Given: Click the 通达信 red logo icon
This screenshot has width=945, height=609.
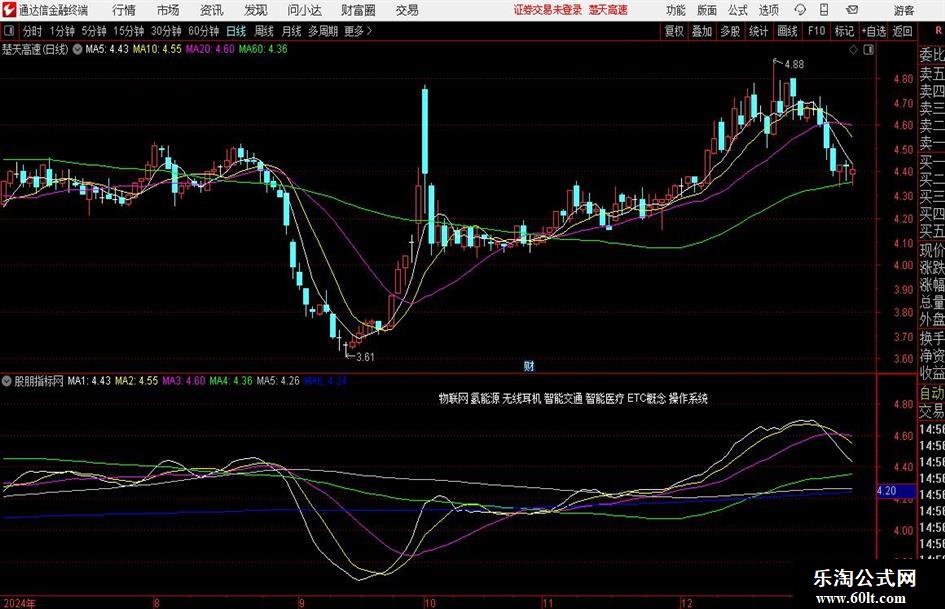Looking at the screenshot, I should tap(9, 10).
